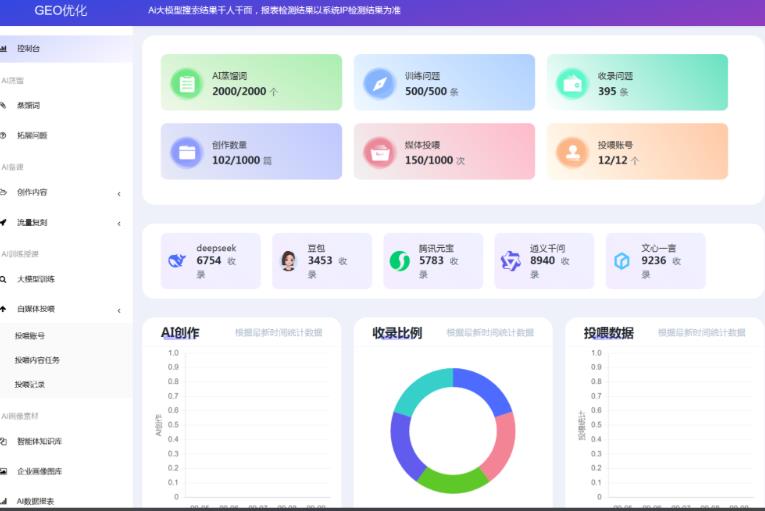Click the green AI蒸馏词 list icon
The width and height of the screenshot is (765, 511).
point(186,84)
